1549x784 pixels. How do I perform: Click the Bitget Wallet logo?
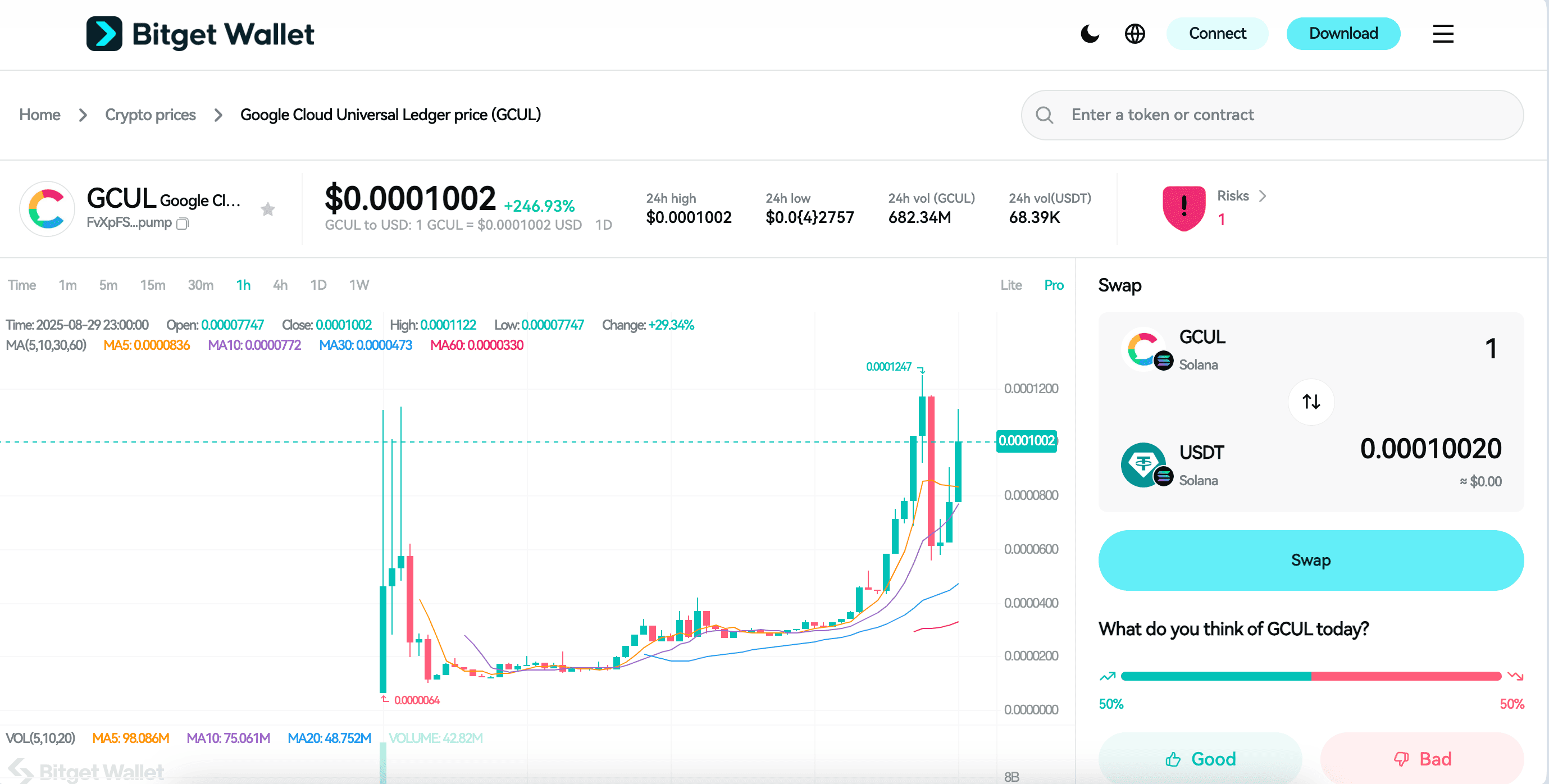point(201,34)
